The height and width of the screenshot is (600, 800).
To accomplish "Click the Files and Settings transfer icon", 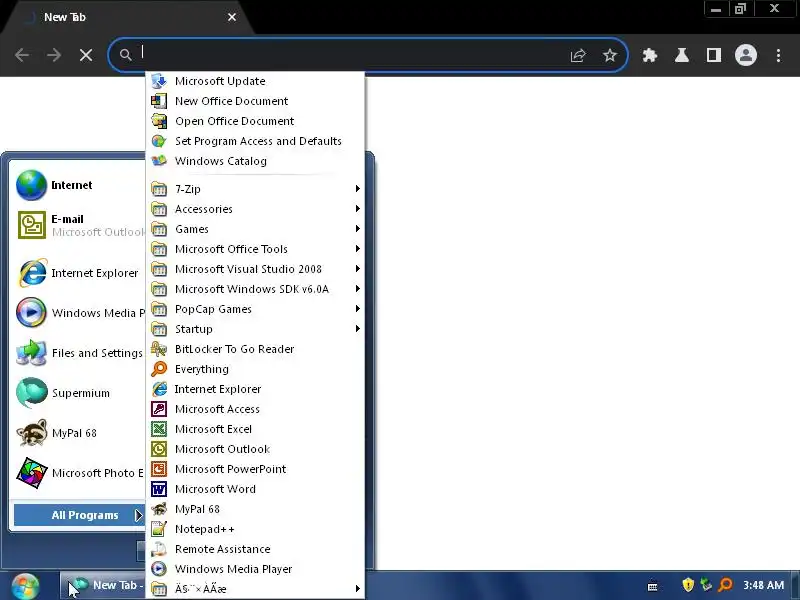I will coord(32,353).
